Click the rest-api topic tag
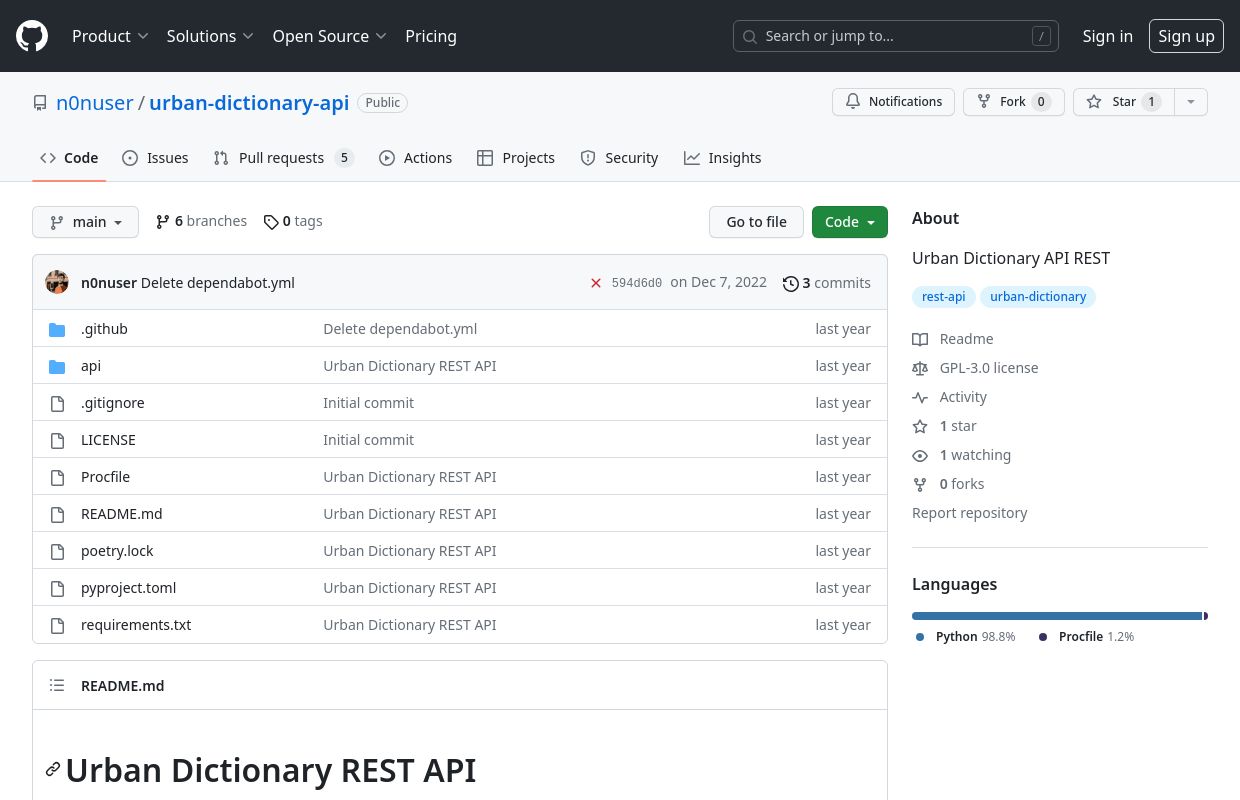The height and width of the screenshot is (800, 1240). (944, 297)
